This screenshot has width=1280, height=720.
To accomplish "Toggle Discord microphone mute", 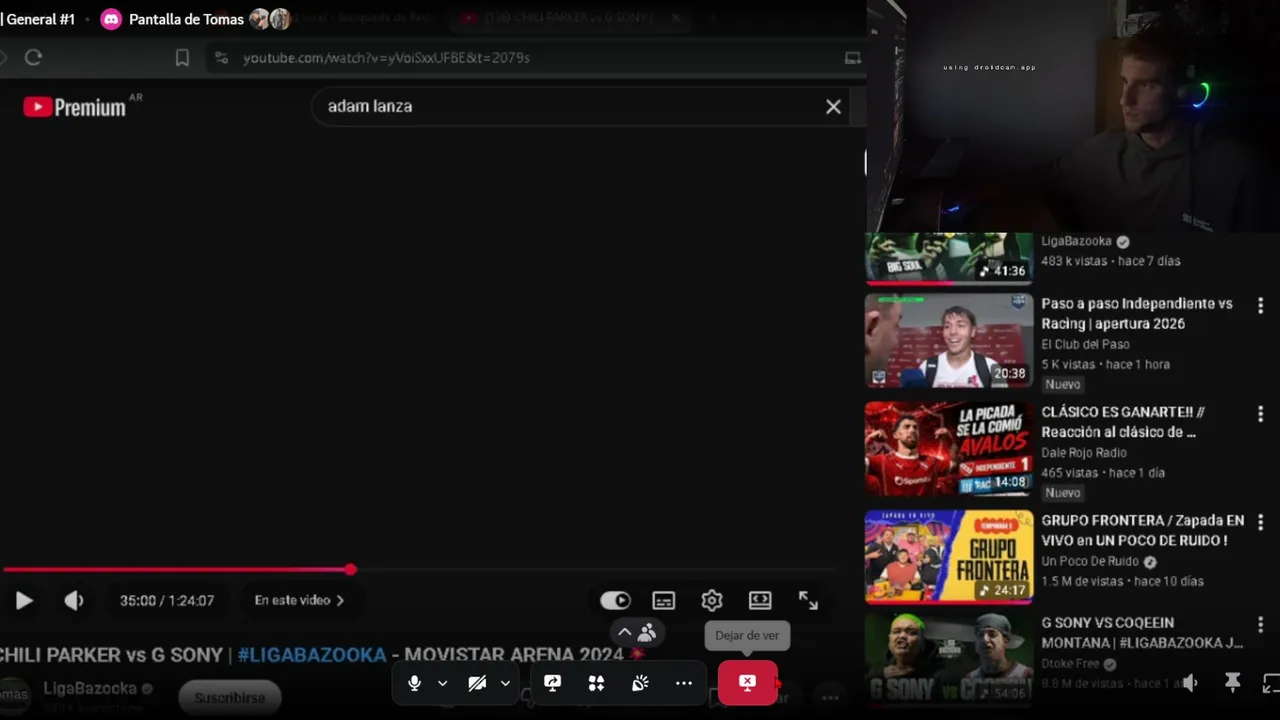I will (414, 683).
